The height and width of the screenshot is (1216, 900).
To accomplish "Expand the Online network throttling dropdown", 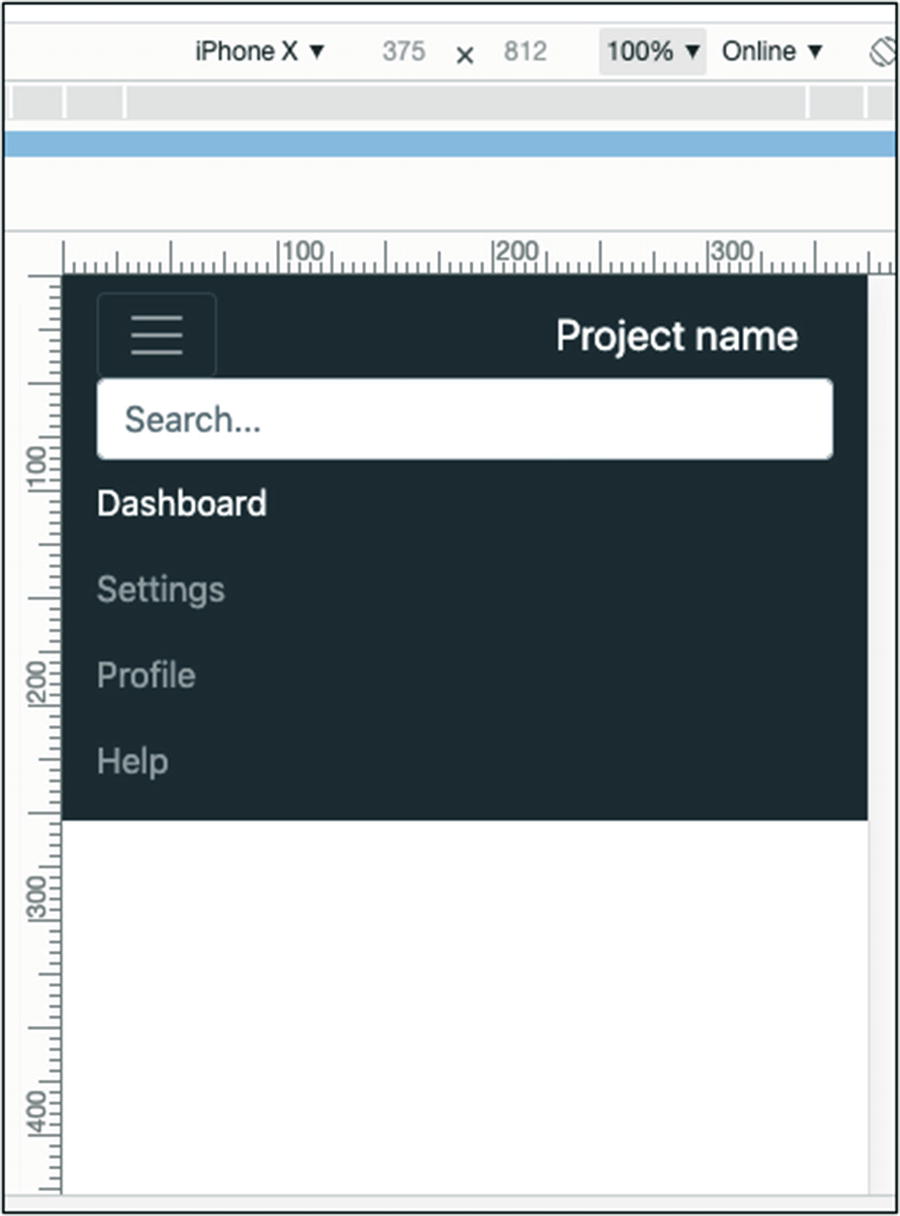I will click(x=771, y=52).
